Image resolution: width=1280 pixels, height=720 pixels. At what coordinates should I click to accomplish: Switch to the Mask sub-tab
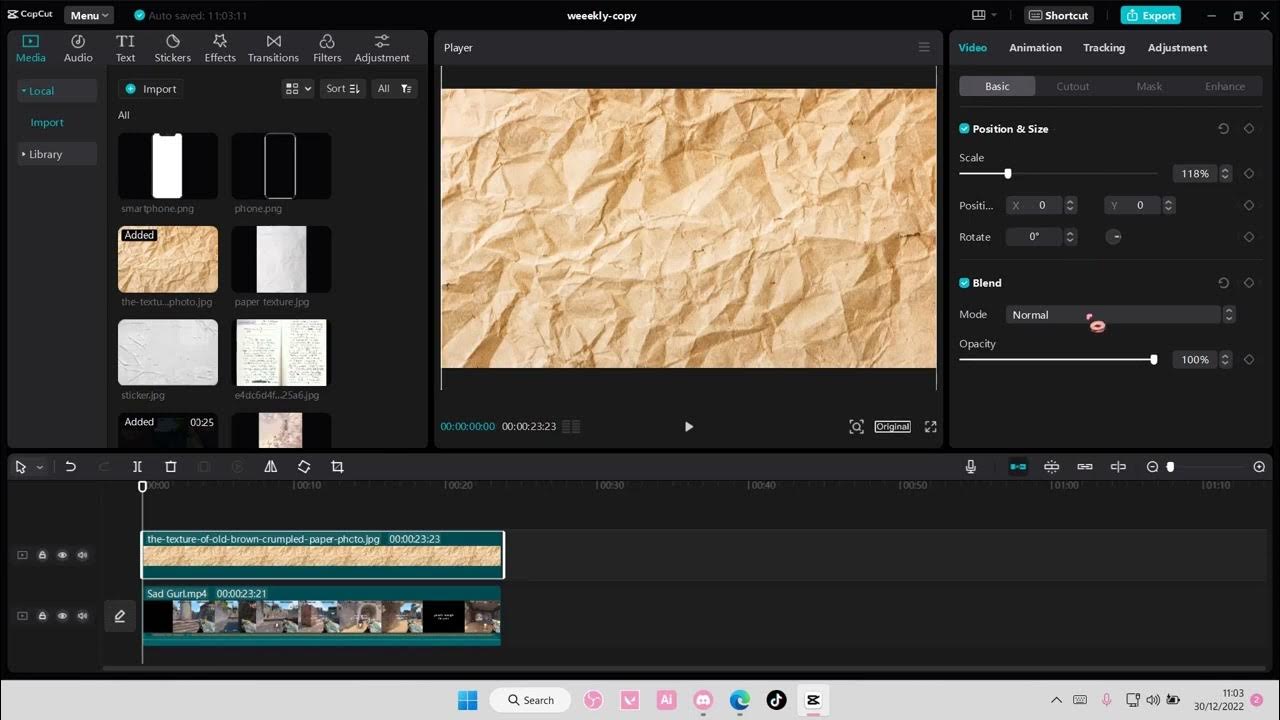pos(1149,86)
